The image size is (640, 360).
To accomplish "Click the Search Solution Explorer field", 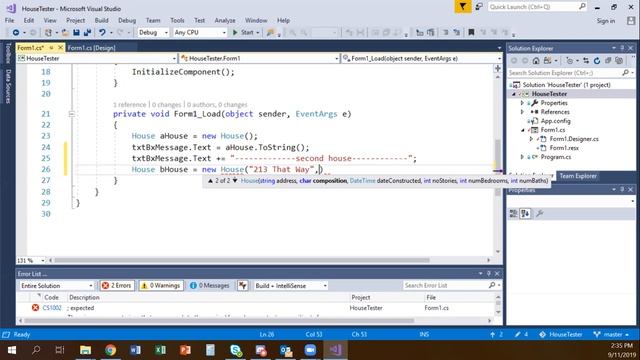I will [x=570, y=73].
